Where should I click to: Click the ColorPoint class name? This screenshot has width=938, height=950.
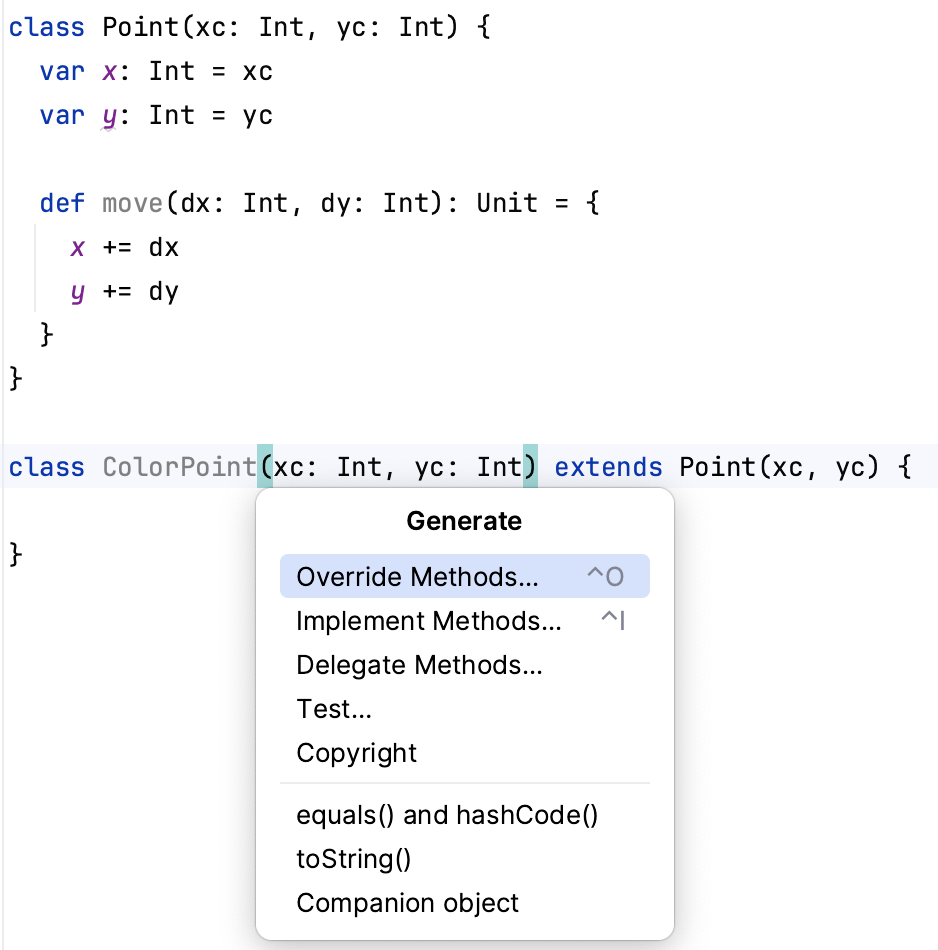click(x=178, y=466)
